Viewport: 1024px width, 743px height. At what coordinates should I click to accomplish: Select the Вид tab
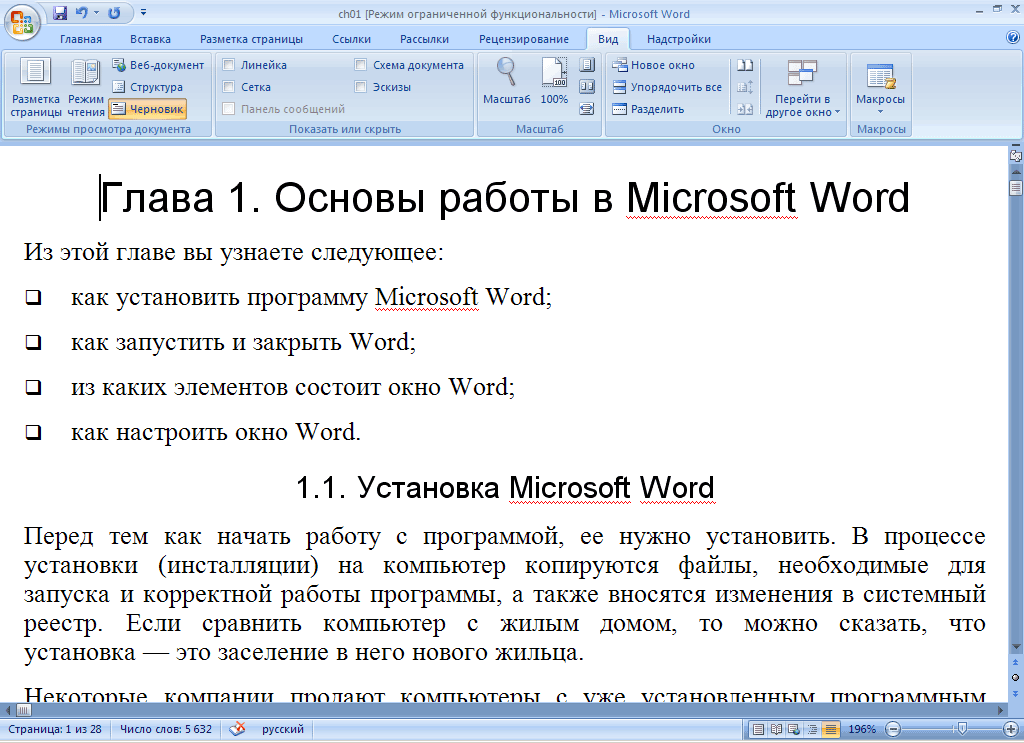click(x=608, y=39)
